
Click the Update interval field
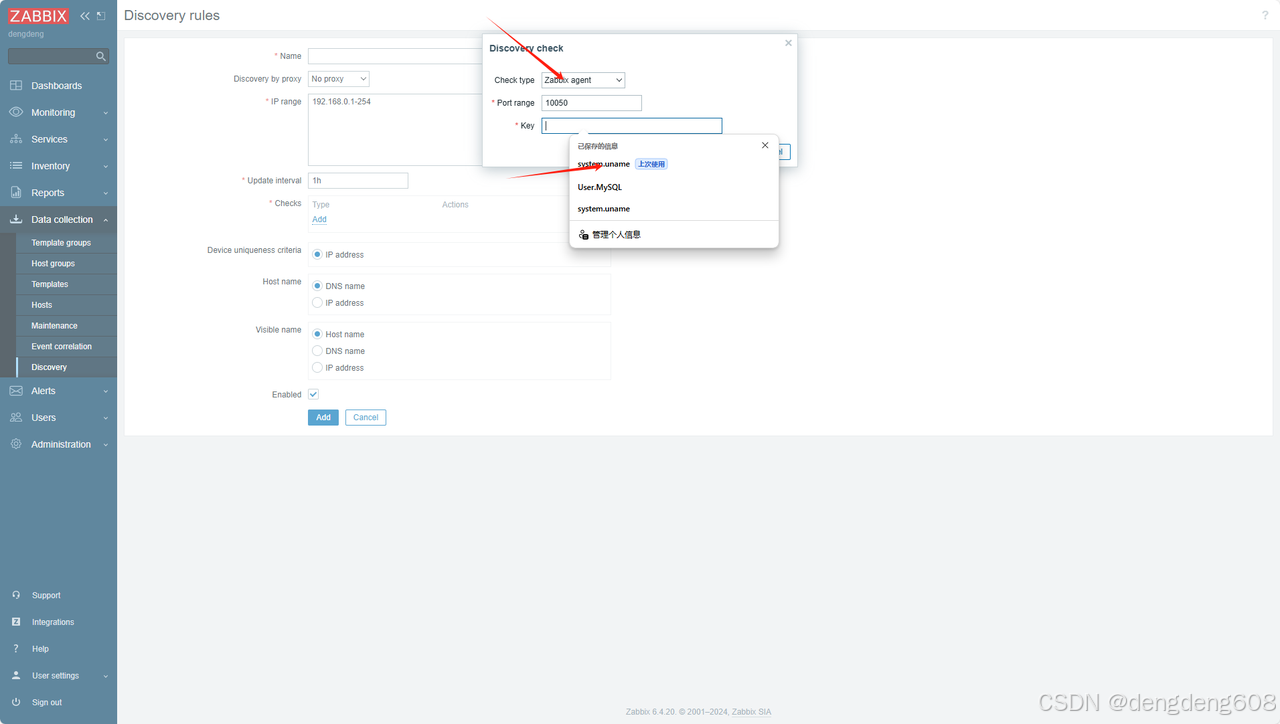358,181
